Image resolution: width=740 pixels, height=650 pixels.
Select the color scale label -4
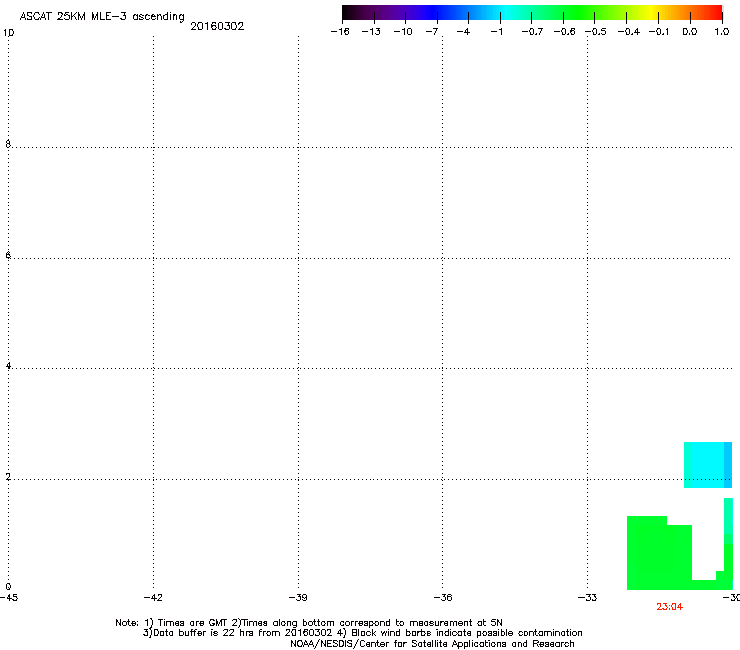463,32
